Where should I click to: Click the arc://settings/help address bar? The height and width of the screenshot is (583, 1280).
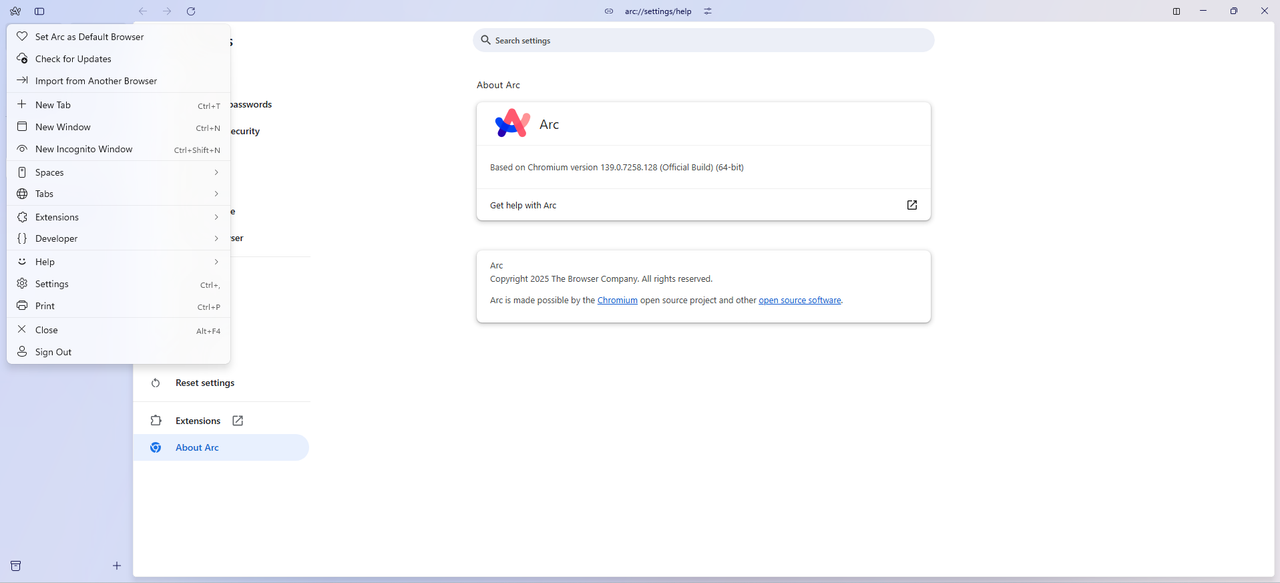[x=657, y=11]
